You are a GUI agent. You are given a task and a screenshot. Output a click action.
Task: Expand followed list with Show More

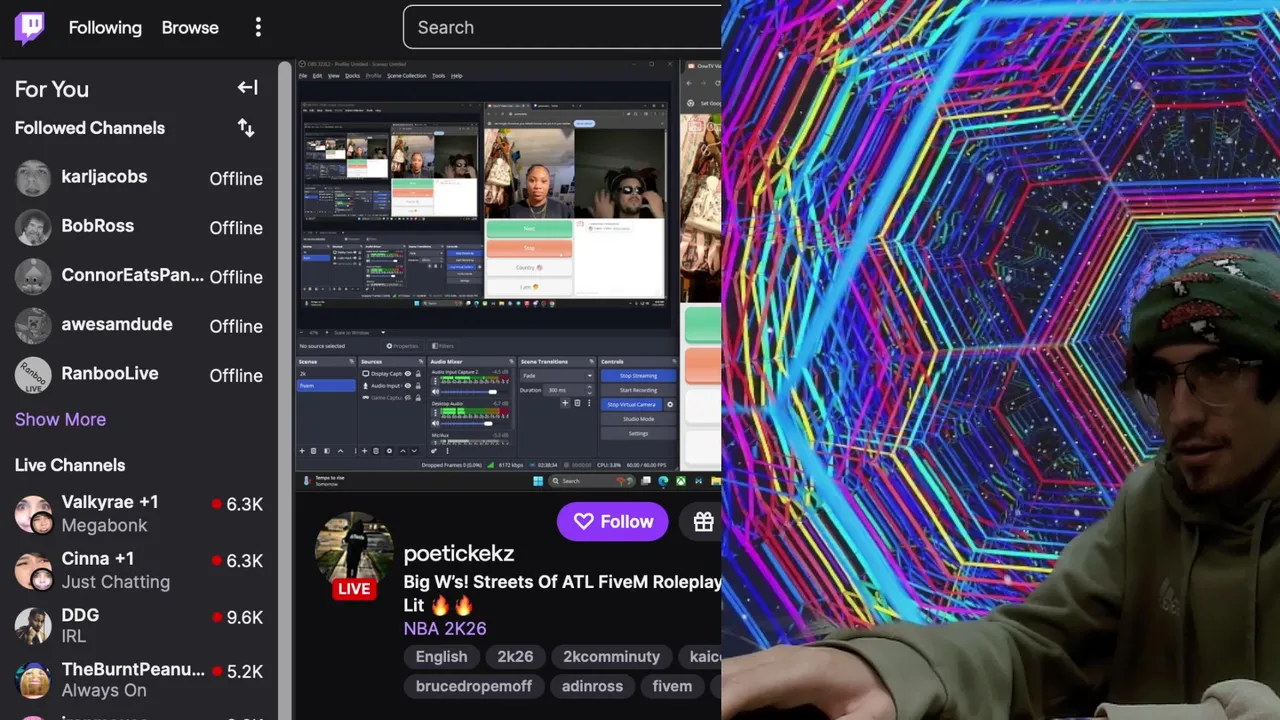[x=60, y=419]
